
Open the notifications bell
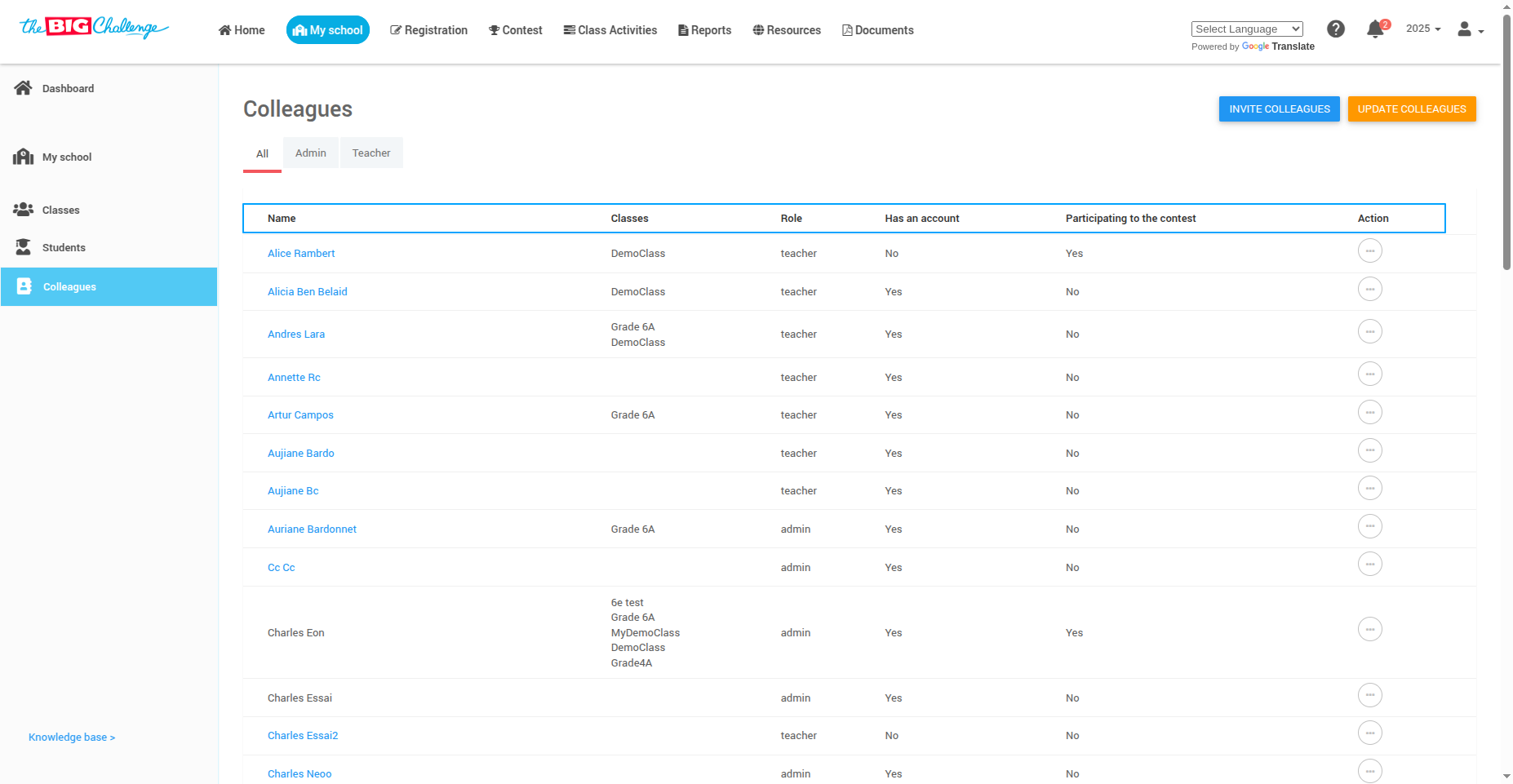click(x=1375, y=29)
